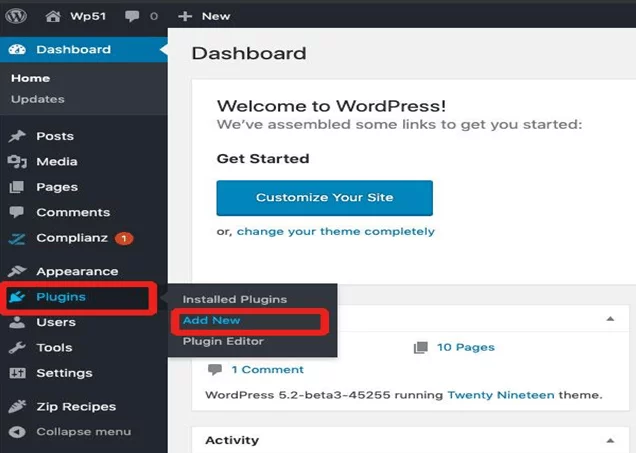Image resolution: width=636 pixels, height=453 pixels.
Task: Open the 10 Pages link
Action: pyautogui.click(x=466, y=347)
